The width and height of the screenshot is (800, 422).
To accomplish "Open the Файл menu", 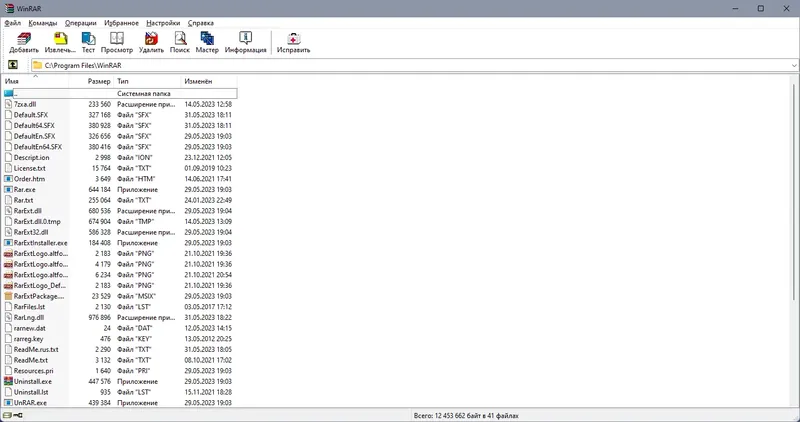I will click(13, 23).
